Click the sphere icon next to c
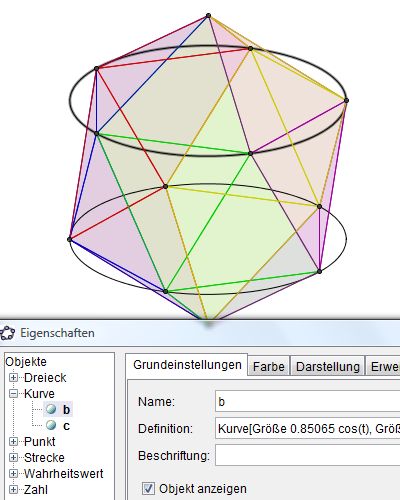 pos(51,425)
